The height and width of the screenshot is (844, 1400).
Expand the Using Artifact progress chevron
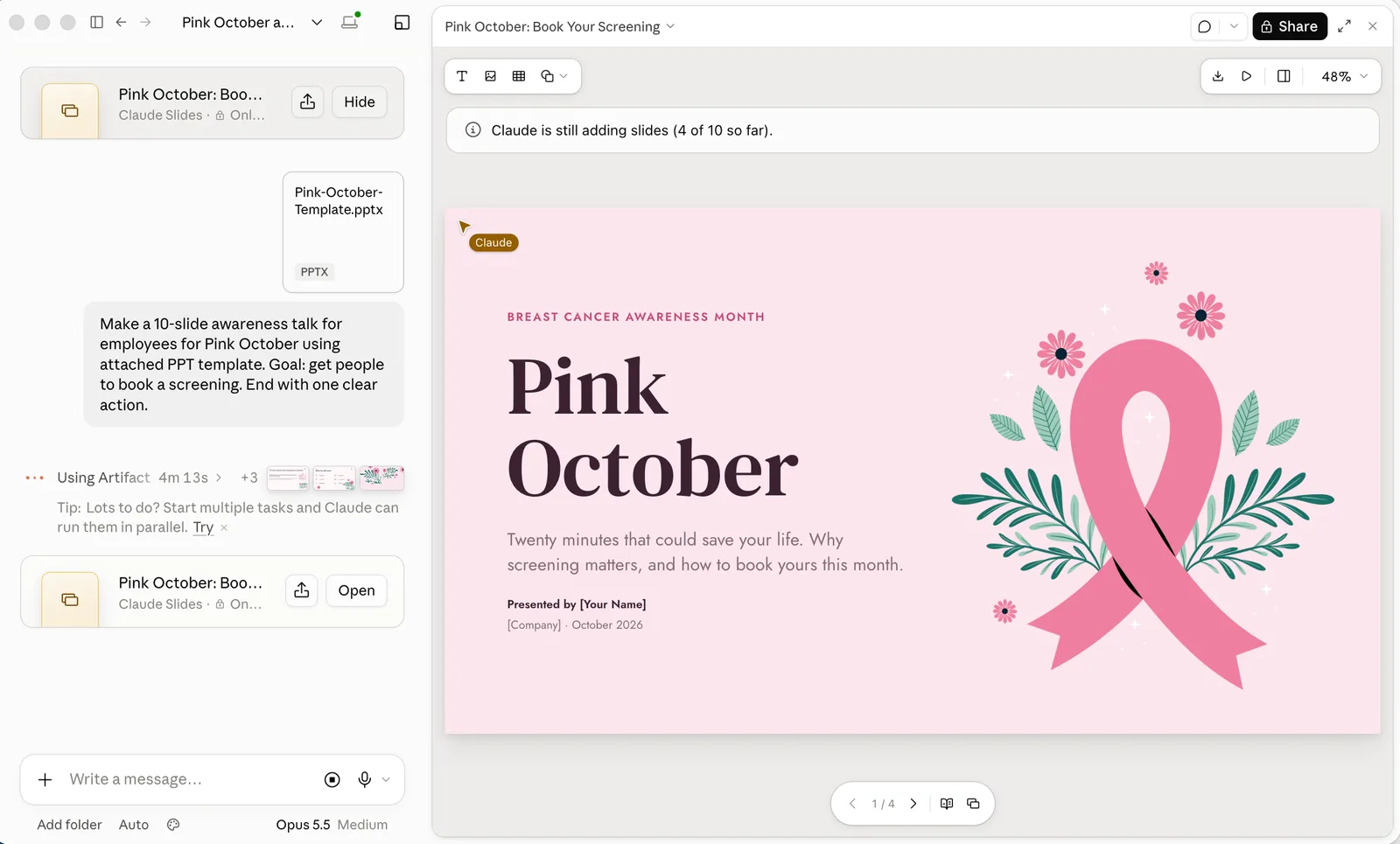point(219,478)
